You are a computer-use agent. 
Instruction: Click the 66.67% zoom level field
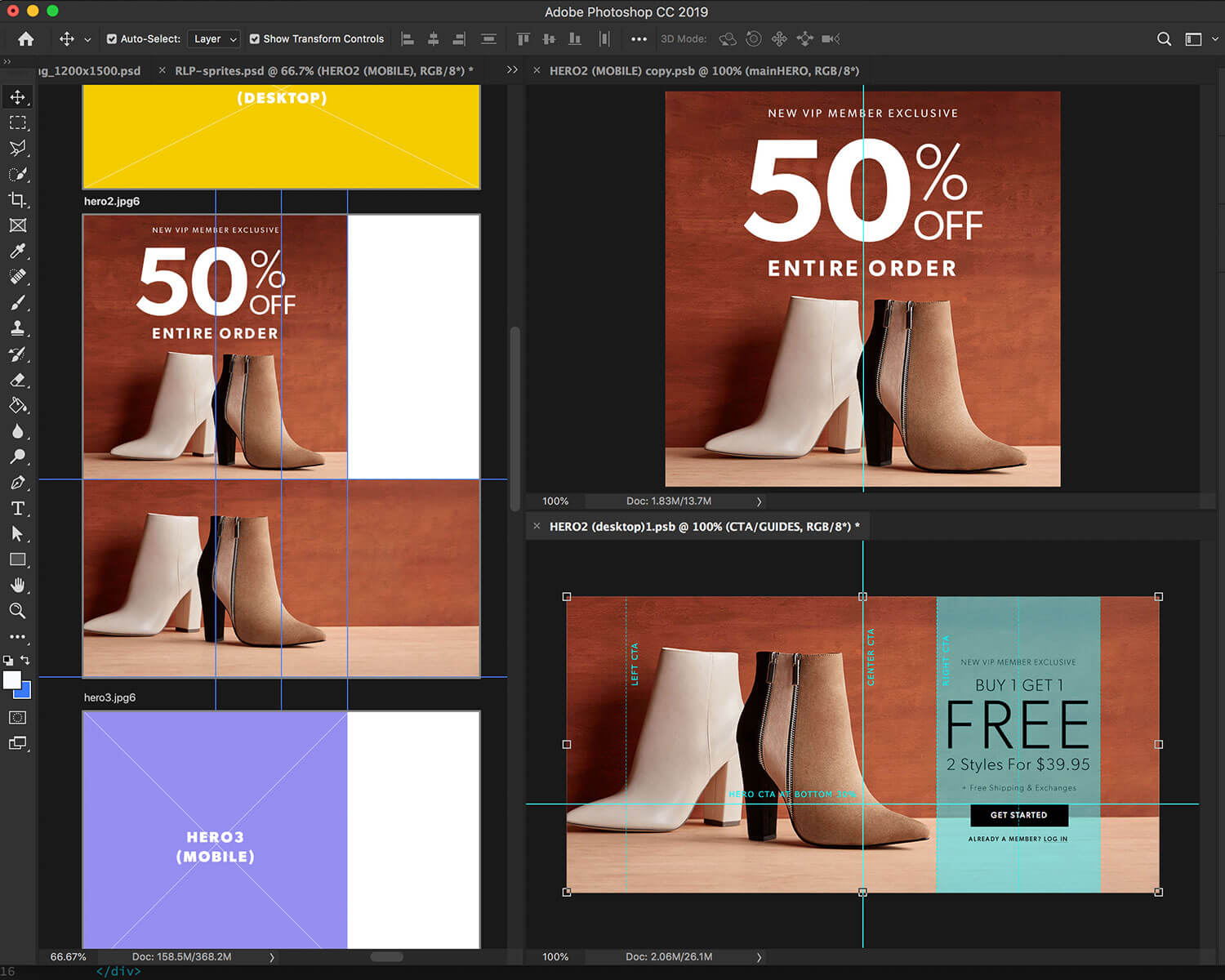[68, 956]
